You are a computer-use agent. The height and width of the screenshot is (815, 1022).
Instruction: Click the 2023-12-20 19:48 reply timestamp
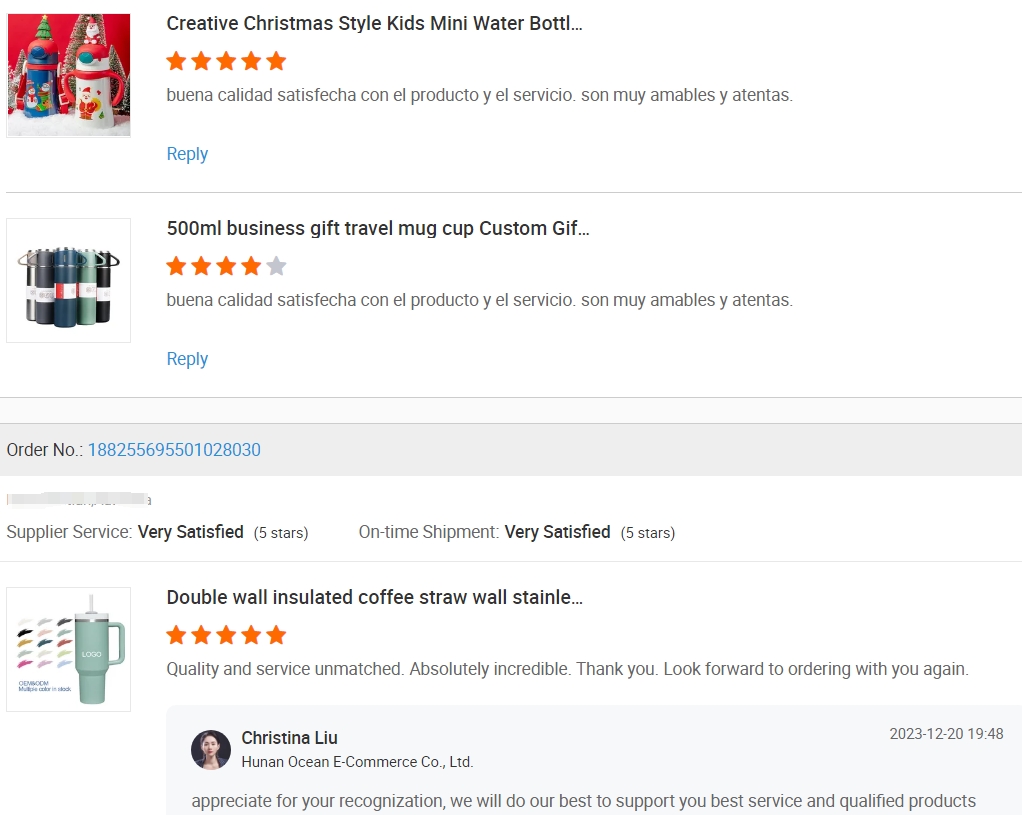click(946, 734)
